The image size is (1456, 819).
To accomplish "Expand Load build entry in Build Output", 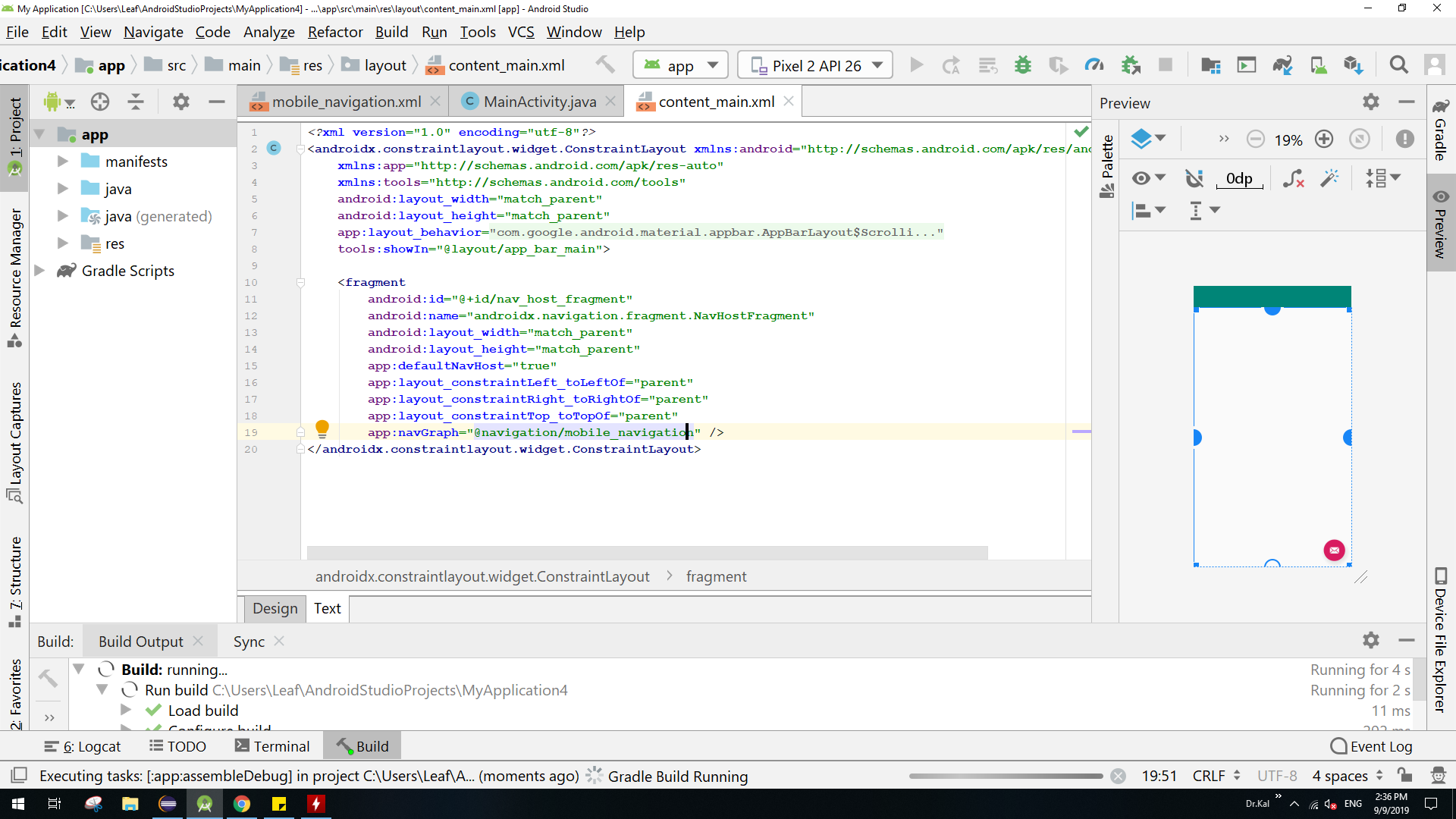I will coord(126,710).
